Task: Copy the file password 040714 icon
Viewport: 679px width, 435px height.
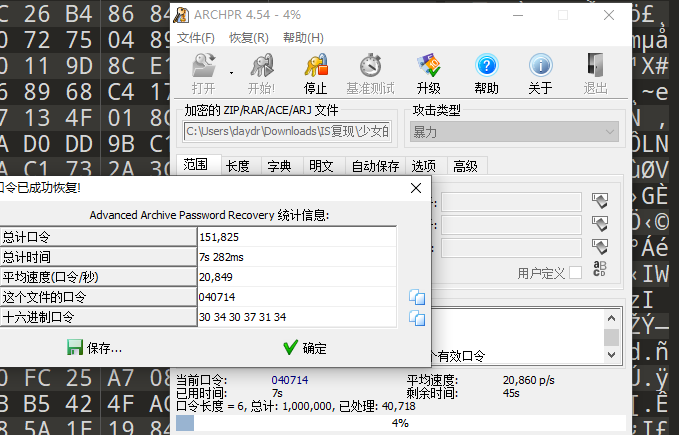Action: click(417, 297)
